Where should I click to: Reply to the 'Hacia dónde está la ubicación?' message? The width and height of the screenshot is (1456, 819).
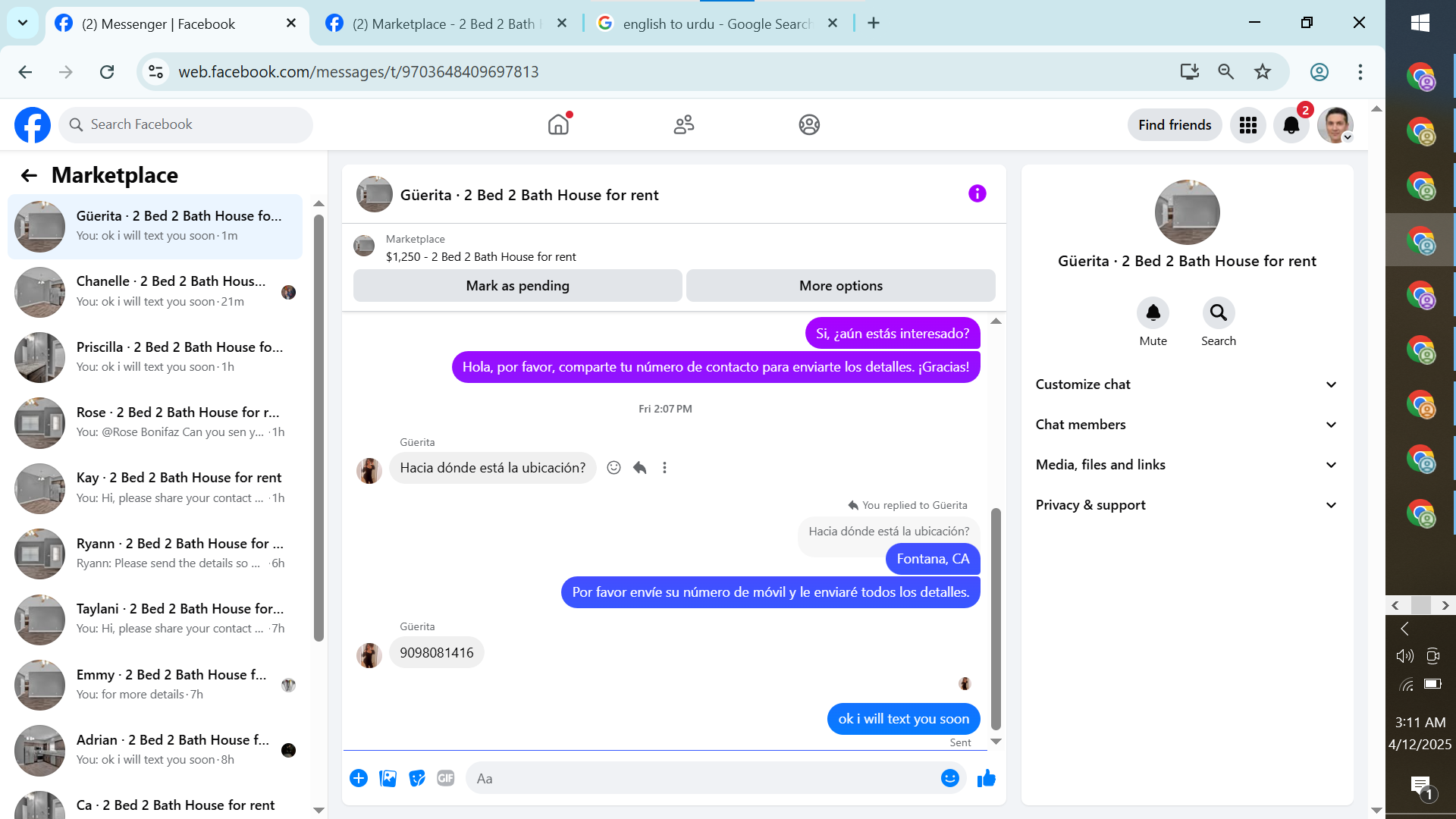(640, 468)
